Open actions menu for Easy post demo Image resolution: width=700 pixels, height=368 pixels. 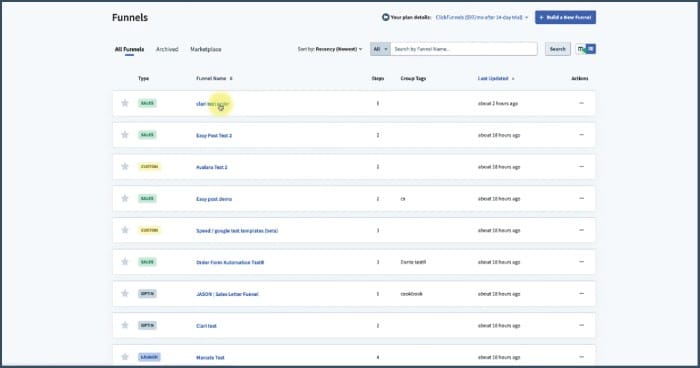(x=581, y=198)
